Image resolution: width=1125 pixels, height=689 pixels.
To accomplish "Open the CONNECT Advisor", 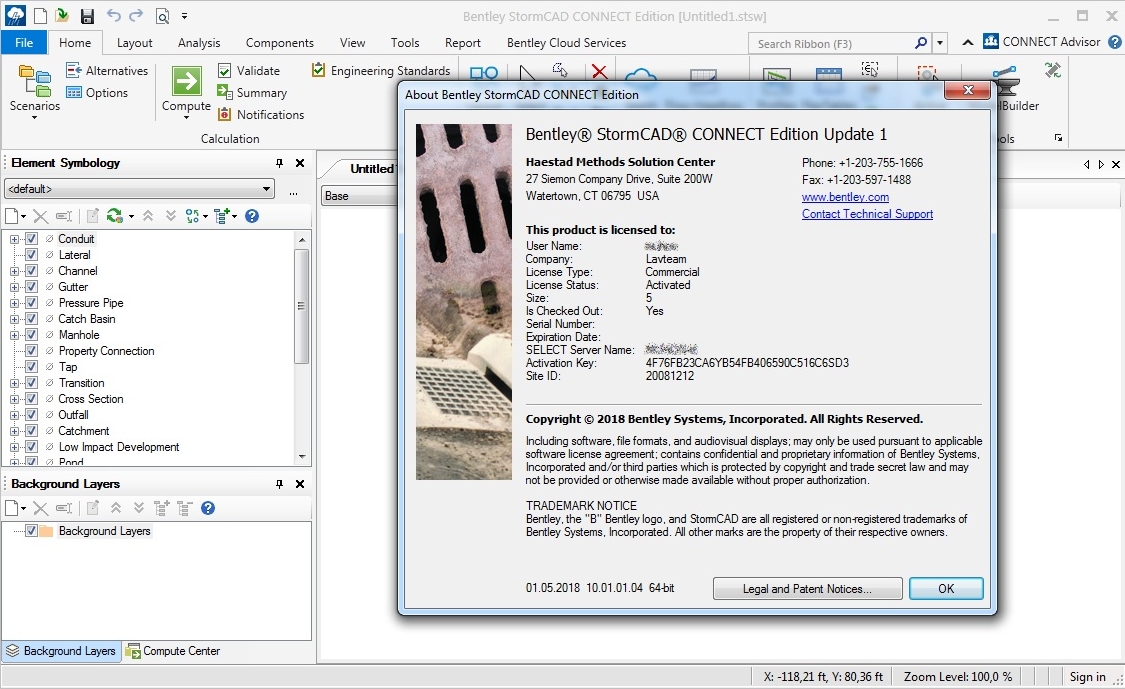I will point(1042,42).
